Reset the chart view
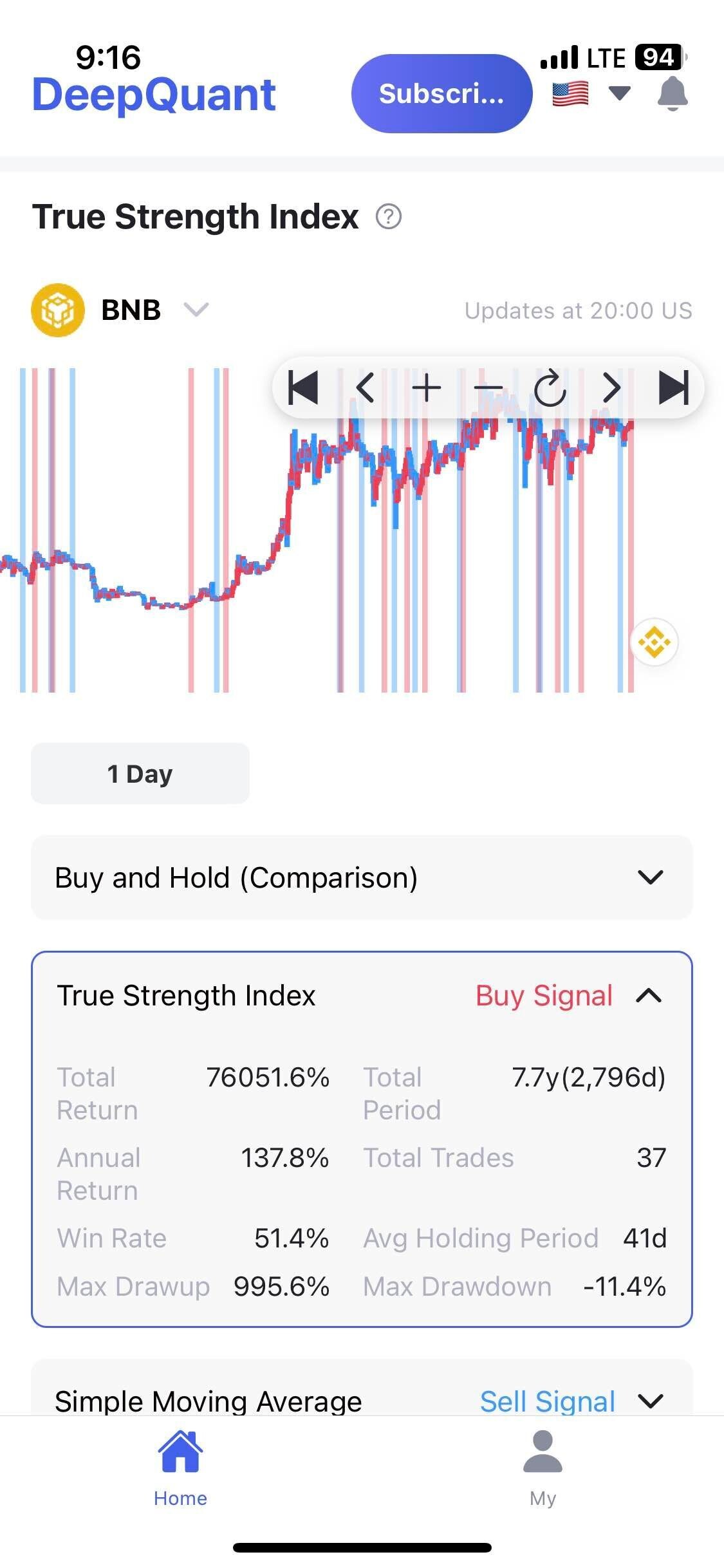The image size is (724, 1568). (550, 388)
